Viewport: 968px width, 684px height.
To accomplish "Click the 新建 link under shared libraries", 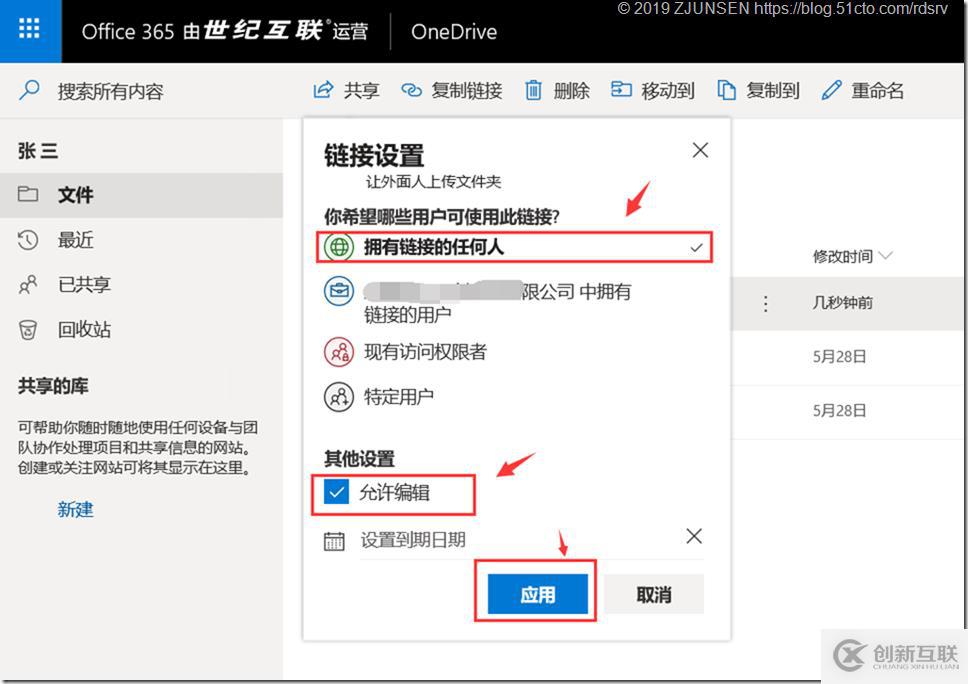I will click(75, 509).
